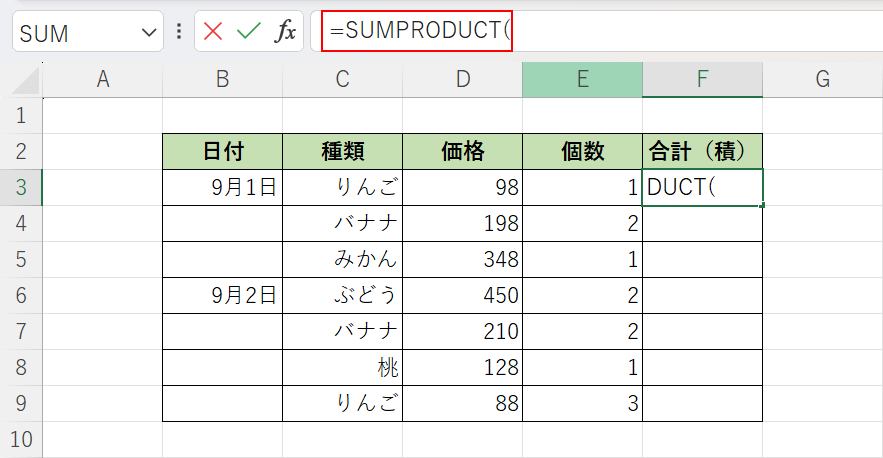Open the Name Box dropdown arrow
883x458 pixels.
click(x=150, y=33)
